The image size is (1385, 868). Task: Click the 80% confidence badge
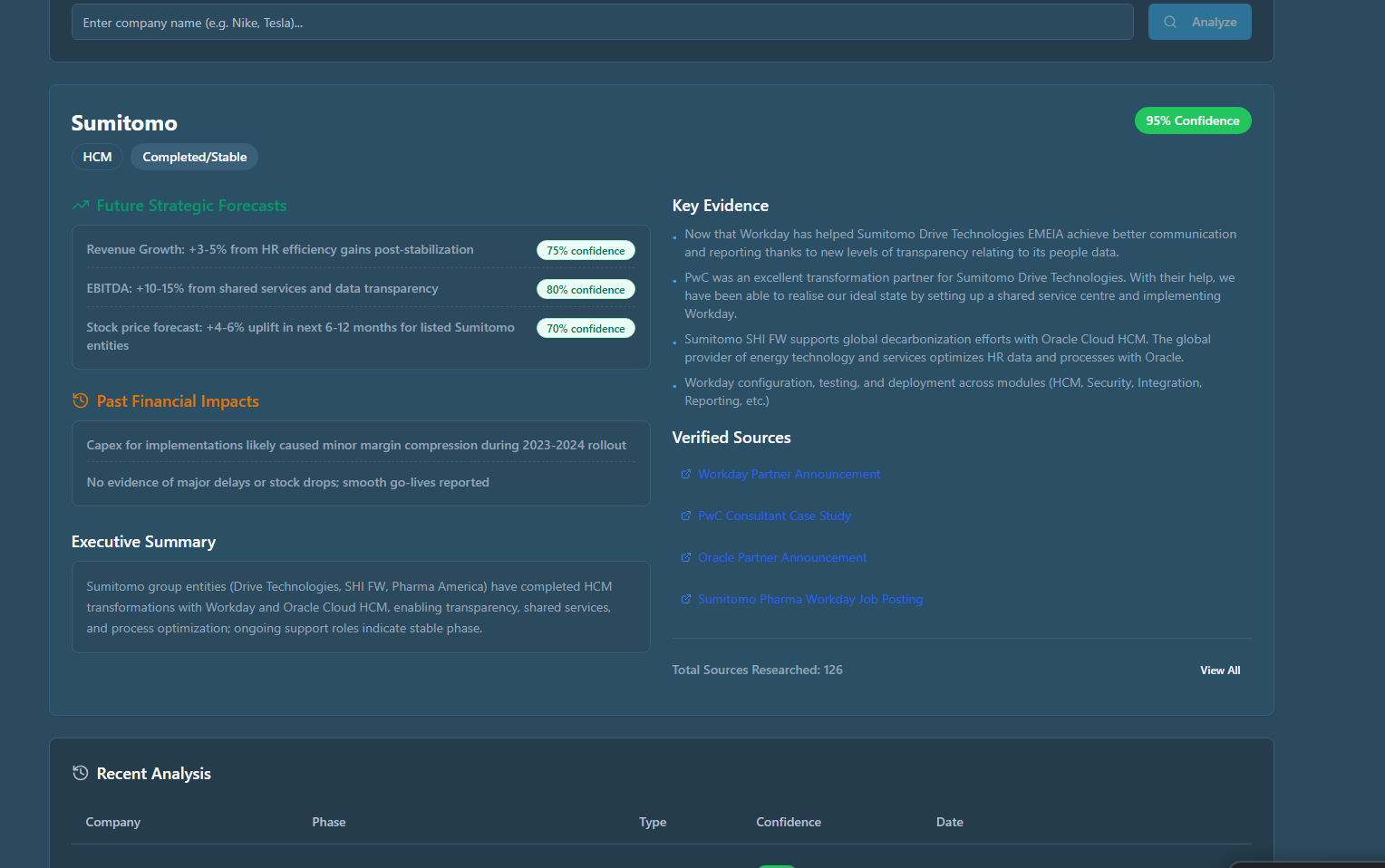[x=586, y=290]
